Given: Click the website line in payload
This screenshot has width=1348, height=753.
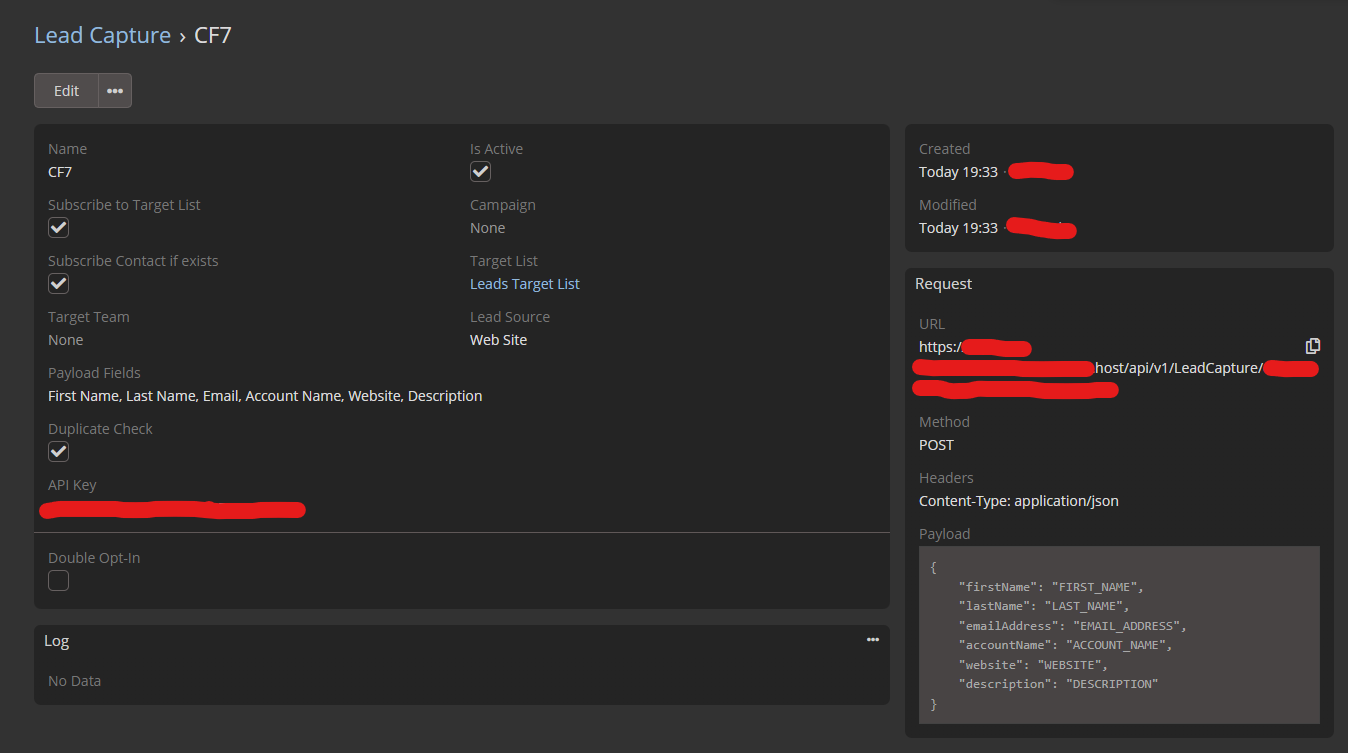Looking at the screenshot, I should (1033, 665).
